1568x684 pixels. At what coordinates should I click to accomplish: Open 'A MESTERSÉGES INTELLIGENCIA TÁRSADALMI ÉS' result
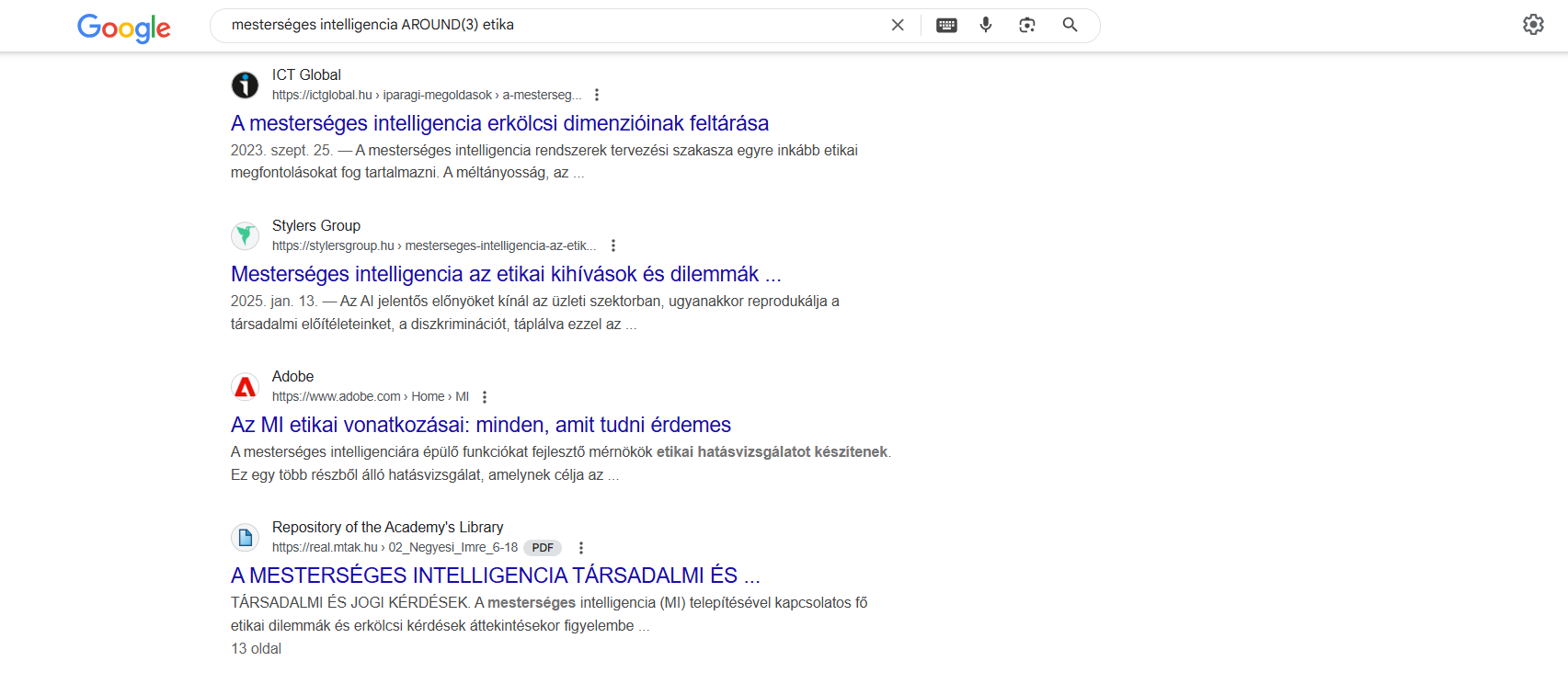(x=496, y=576)
